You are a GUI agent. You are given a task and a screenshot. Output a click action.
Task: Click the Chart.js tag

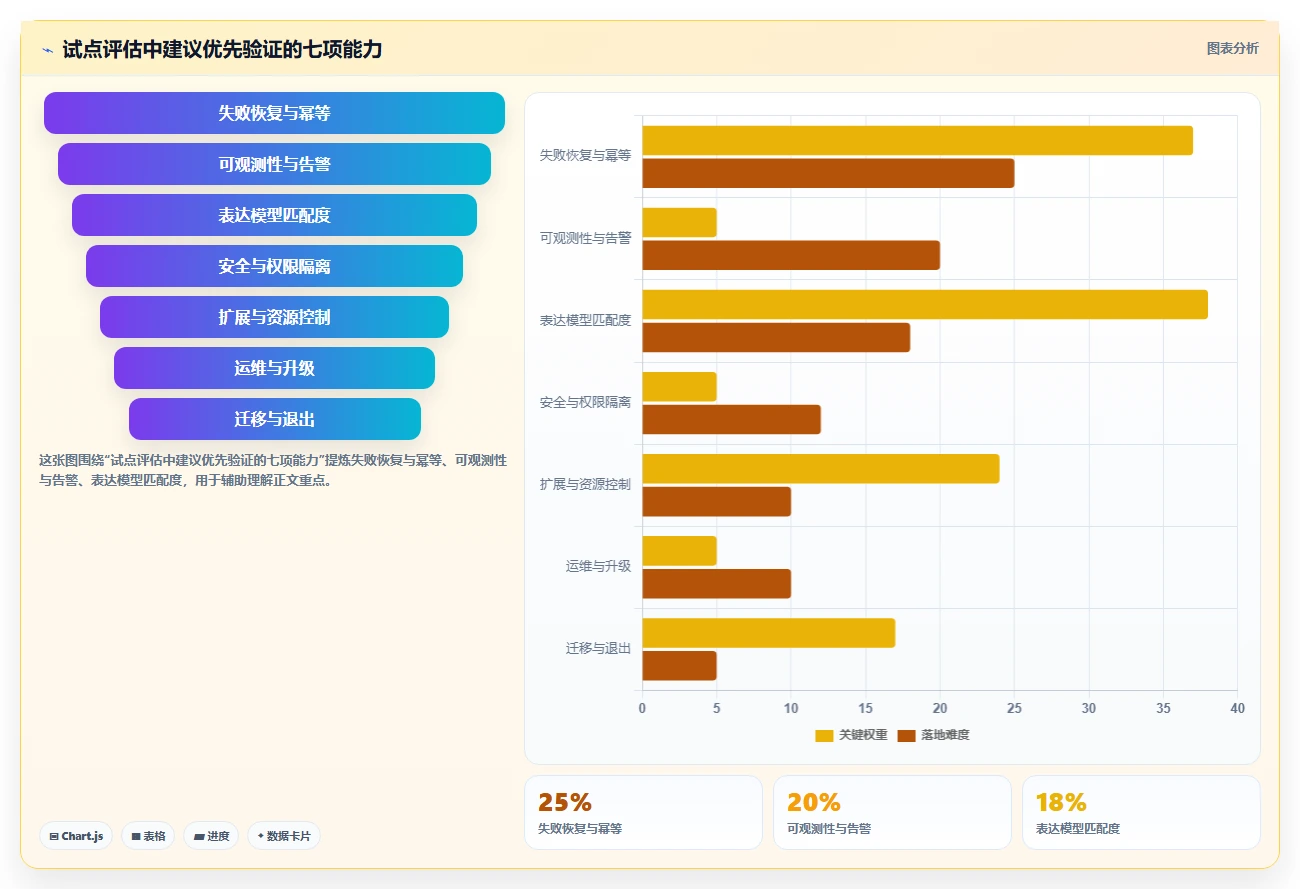[76, 836]
